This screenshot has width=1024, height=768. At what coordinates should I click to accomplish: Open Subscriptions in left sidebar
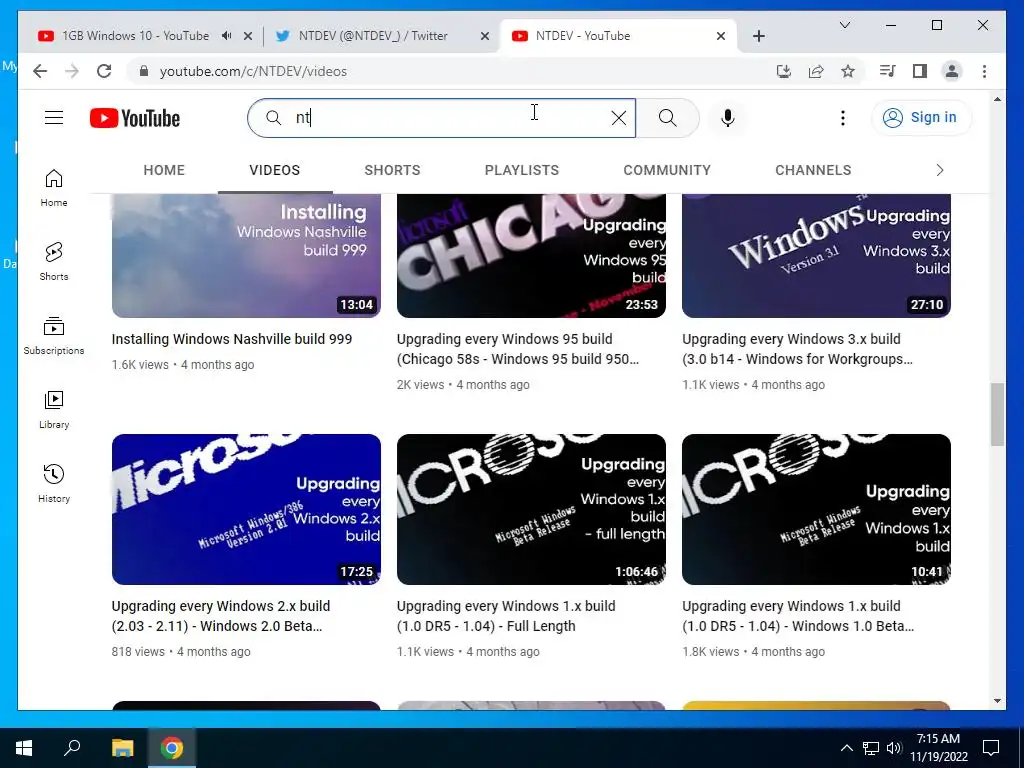click(54, 336)
